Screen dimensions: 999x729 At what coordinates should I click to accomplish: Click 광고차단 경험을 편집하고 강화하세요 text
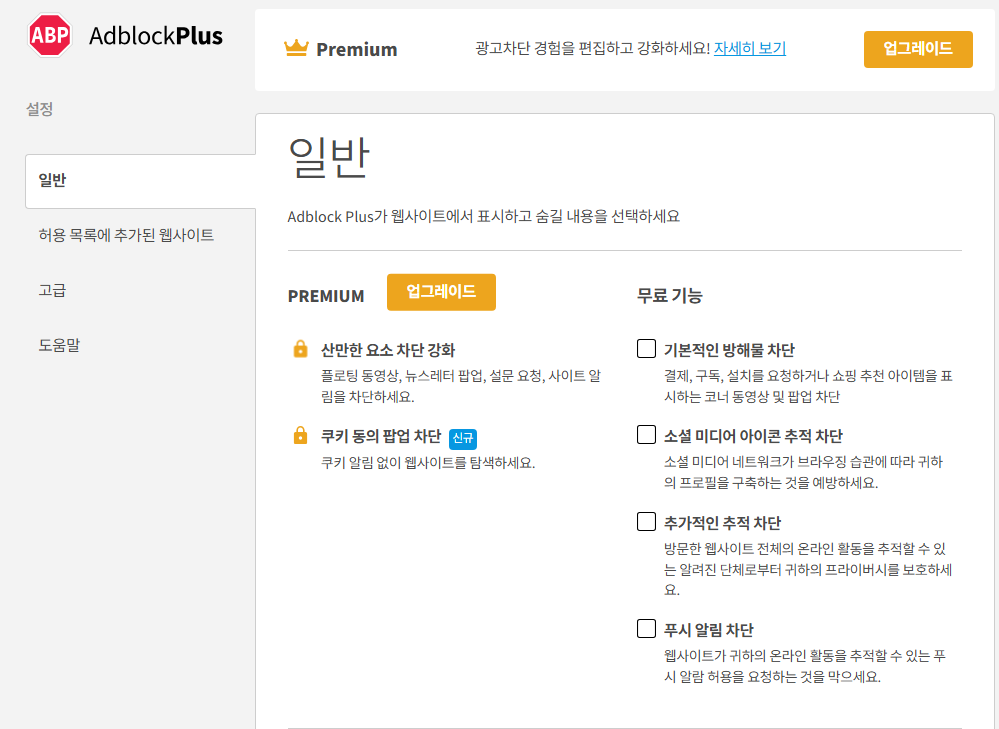[593, 48]
